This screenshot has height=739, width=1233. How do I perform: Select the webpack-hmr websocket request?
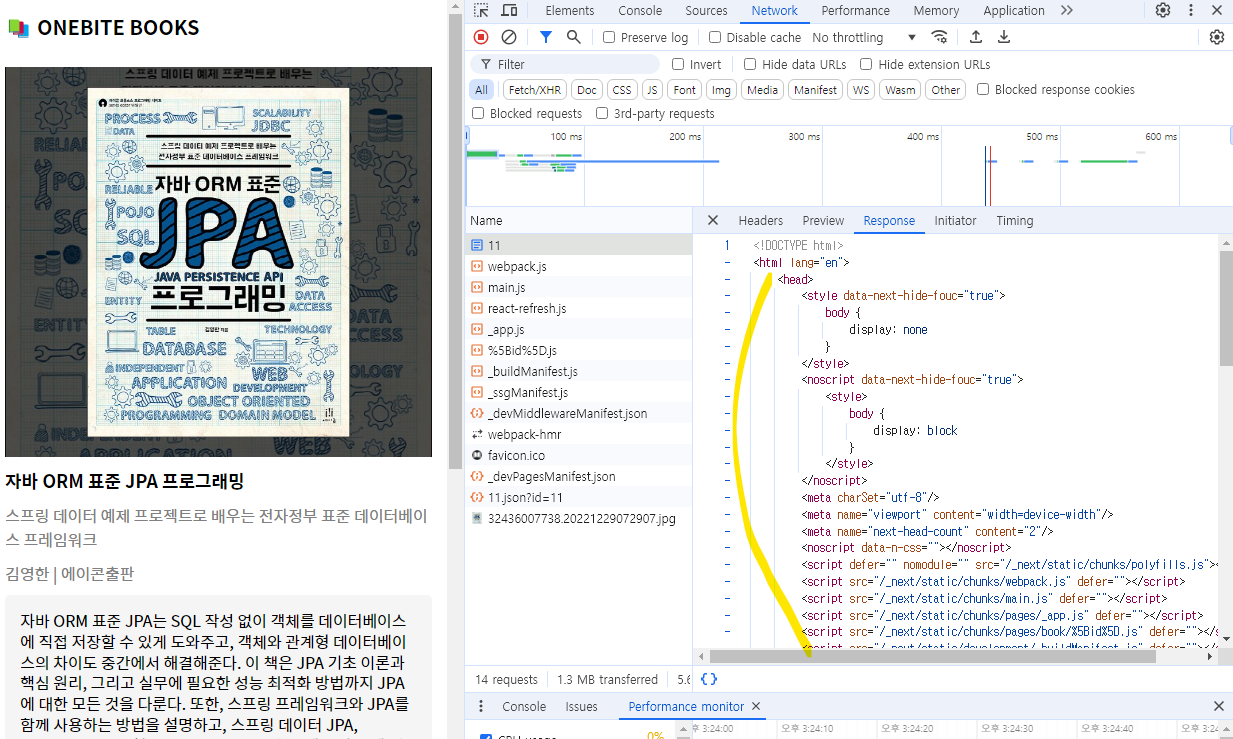(578, 434)
